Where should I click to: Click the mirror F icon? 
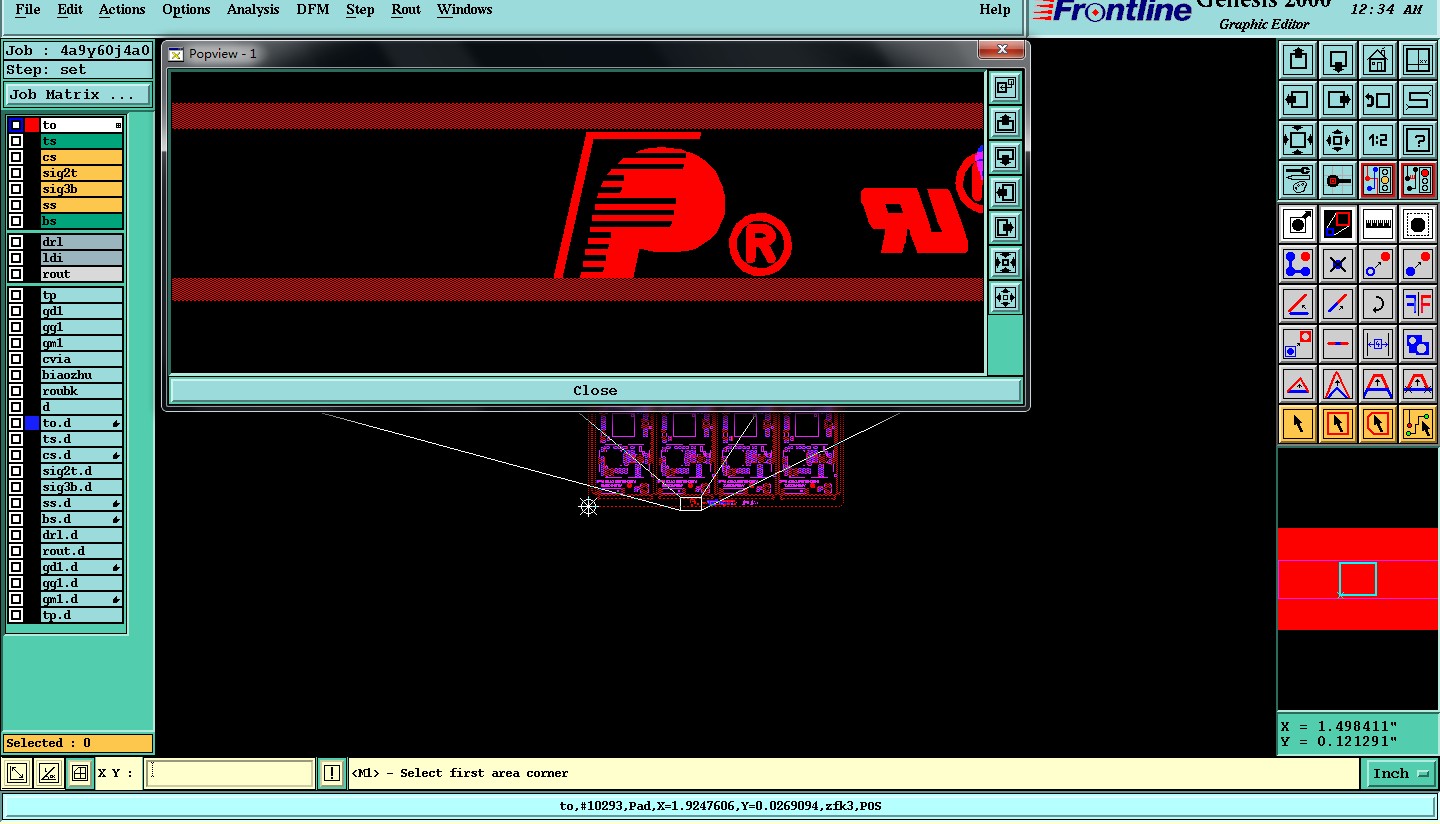(1418, 304)
